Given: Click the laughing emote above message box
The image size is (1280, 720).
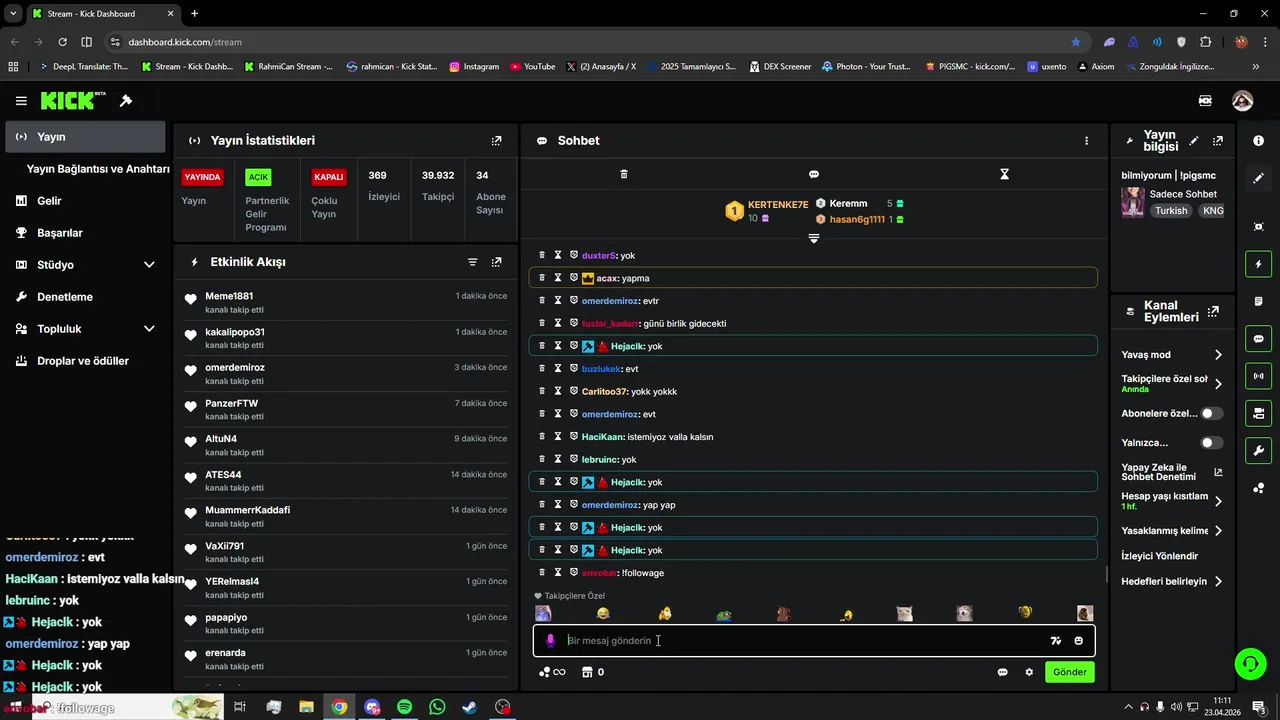Looking at the screenshot, I should point(602,613).
